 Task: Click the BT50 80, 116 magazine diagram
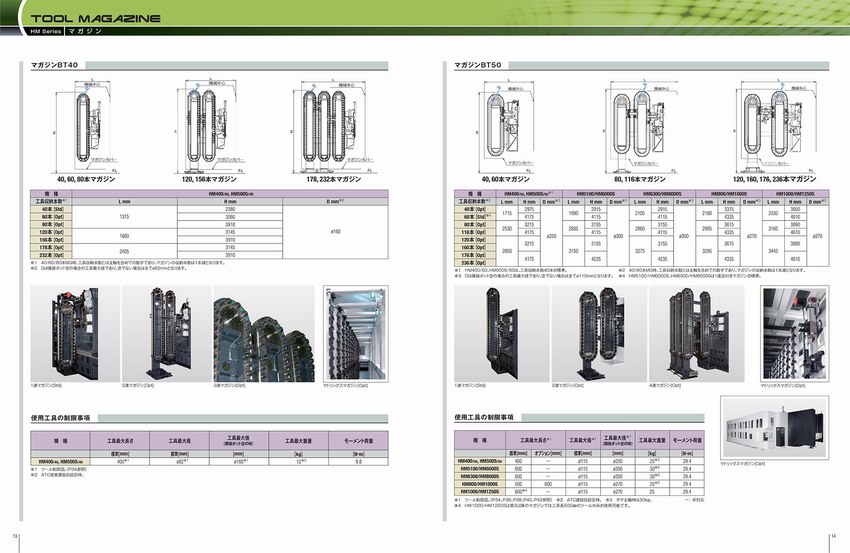point(641,127)
